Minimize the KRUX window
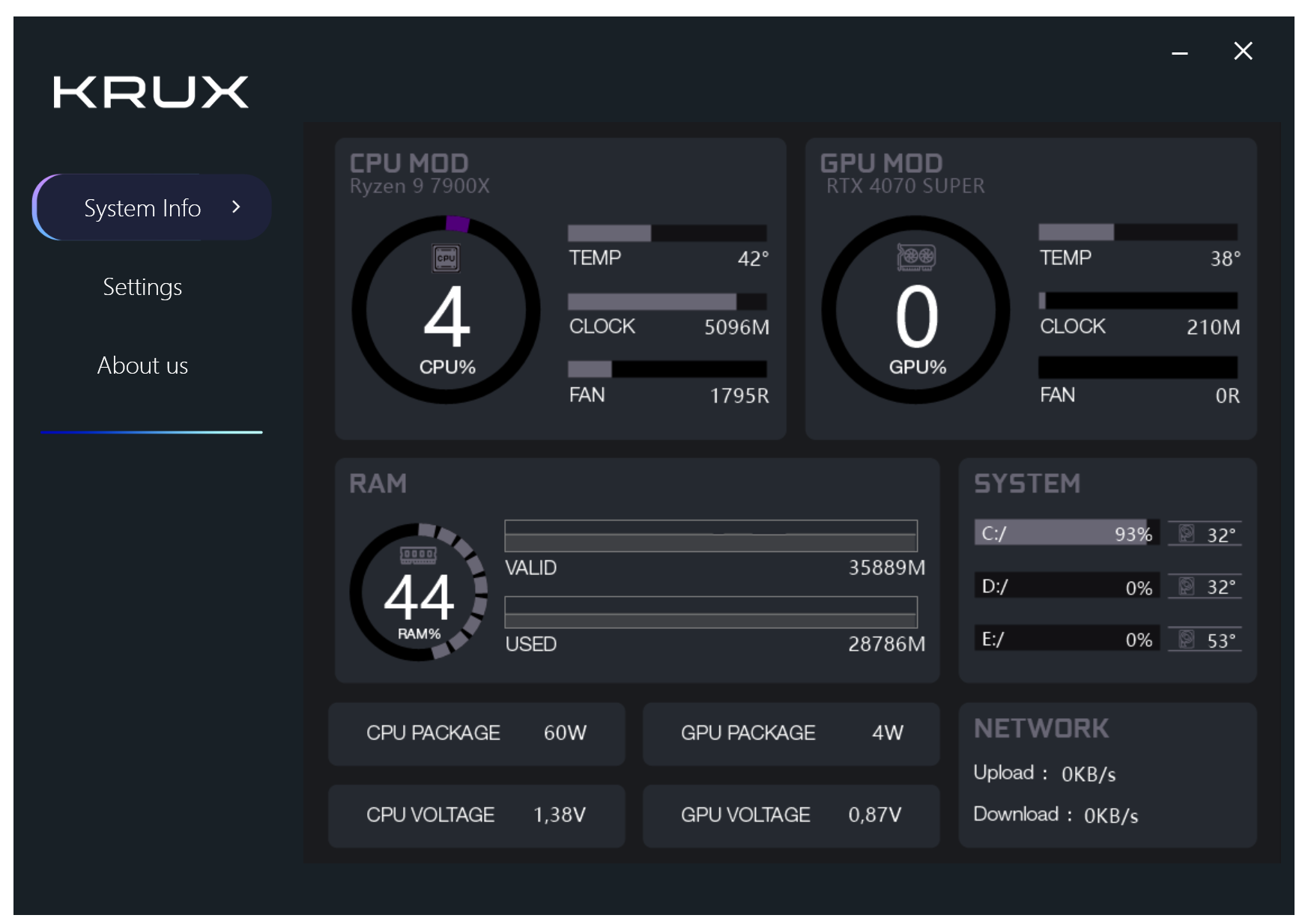 click(x=1179, y=52)
